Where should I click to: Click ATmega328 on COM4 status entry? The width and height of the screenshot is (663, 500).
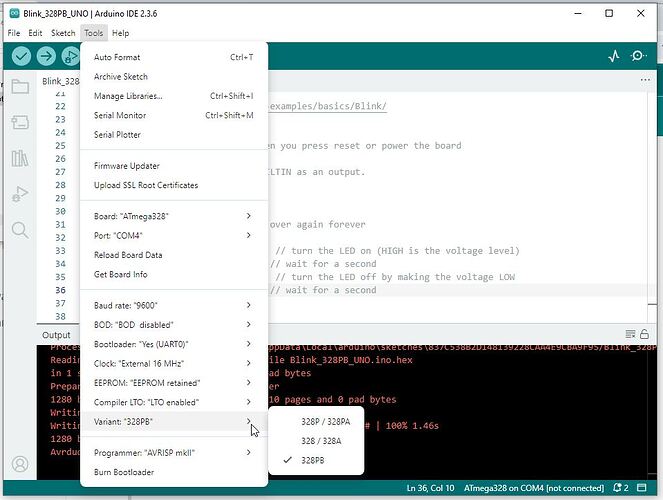pos(534,488)
